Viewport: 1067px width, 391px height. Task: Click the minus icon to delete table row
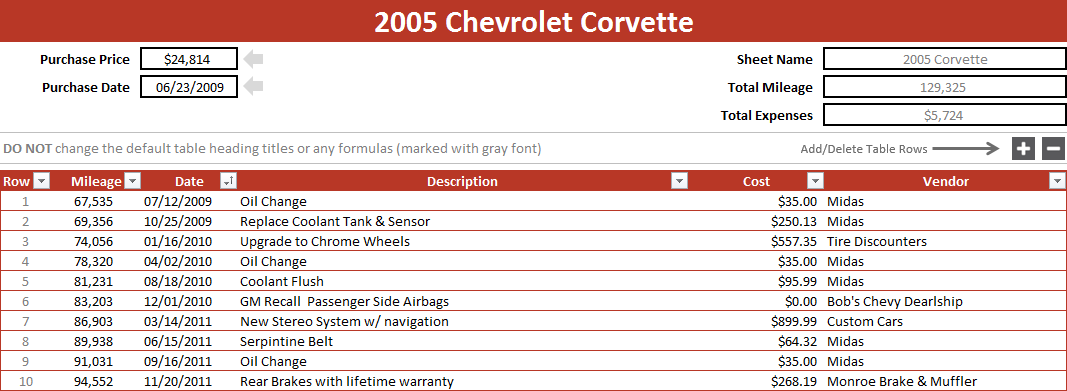[x=1053, y=148]
